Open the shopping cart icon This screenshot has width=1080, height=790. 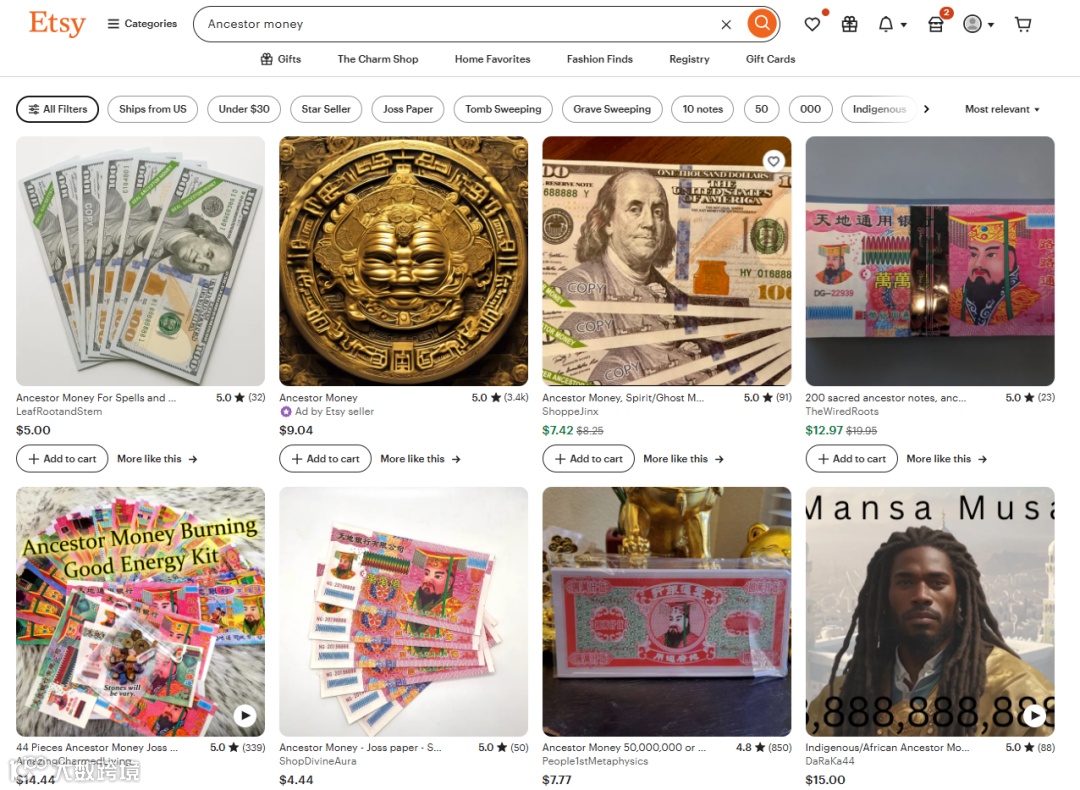(1024, 24)
